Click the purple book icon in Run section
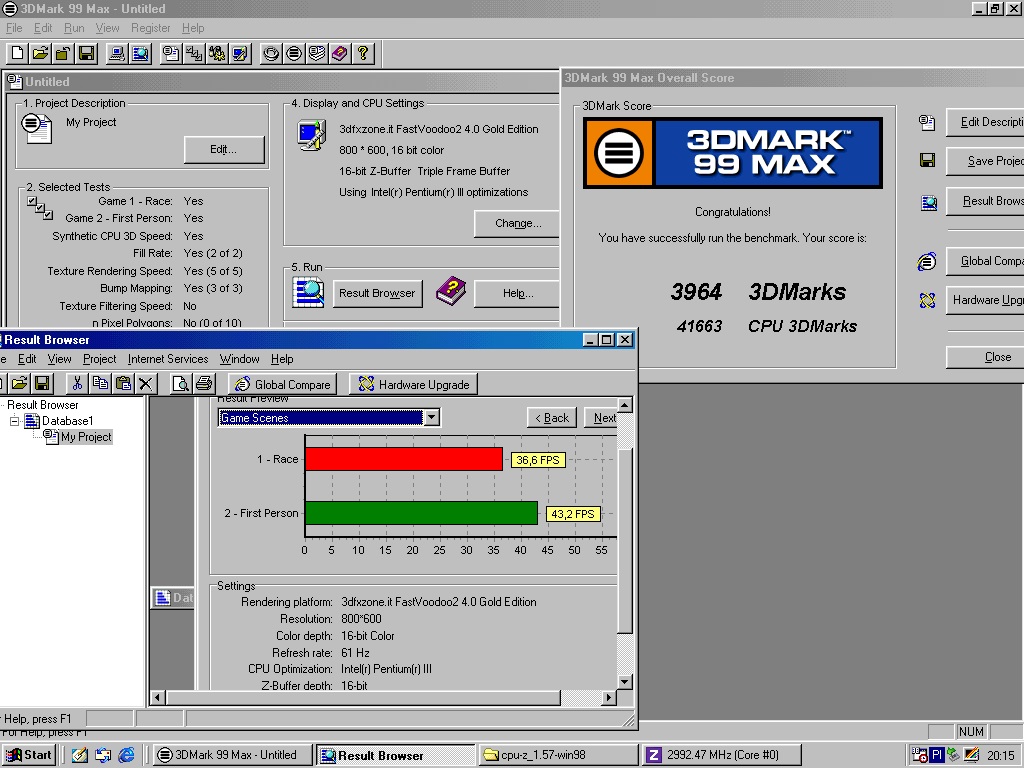This screenshot has height=768, width=1024. pos(450,291)
